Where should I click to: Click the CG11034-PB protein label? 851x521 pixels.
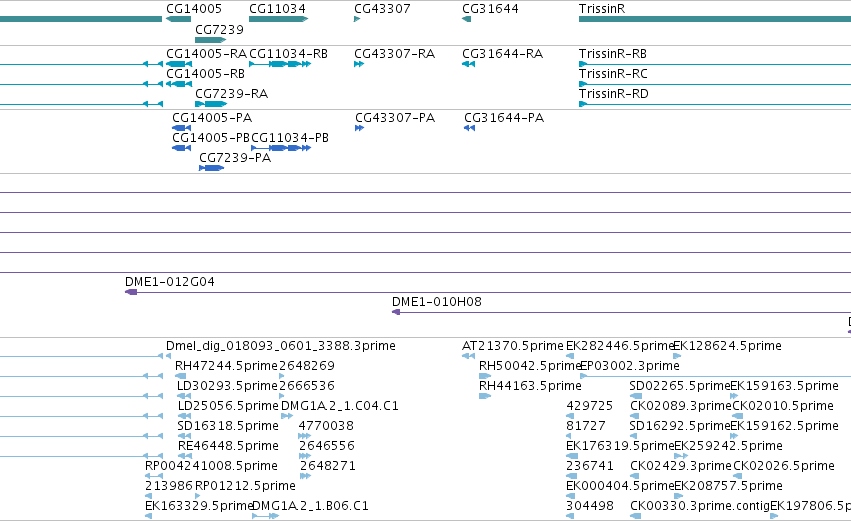point(290,138)
